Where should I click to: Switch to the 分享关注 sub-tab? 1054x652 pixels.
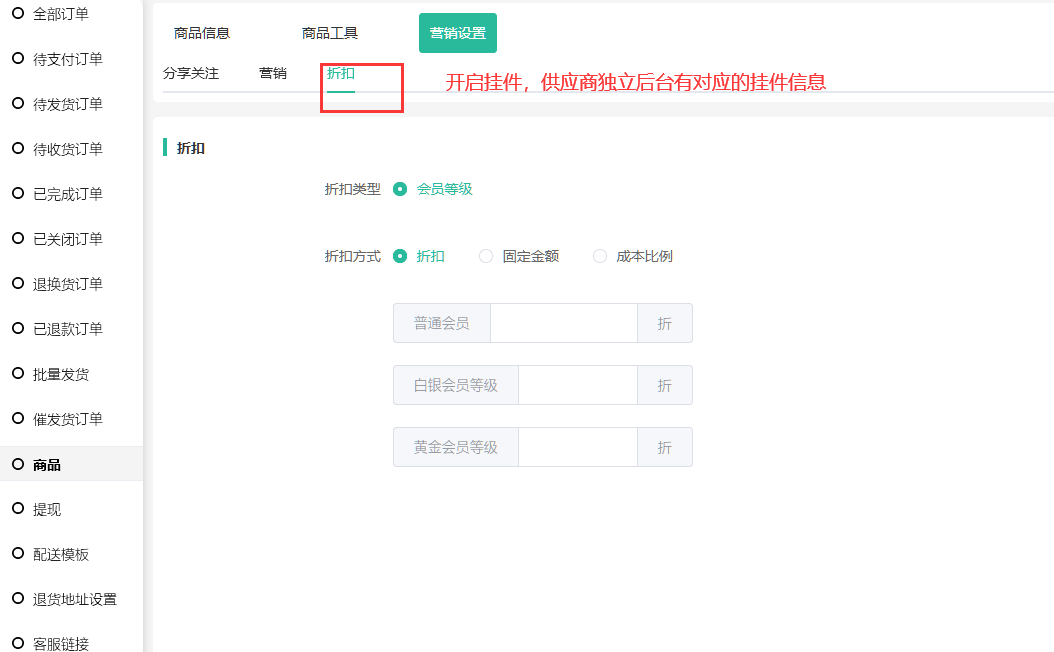tap(191, 73)
